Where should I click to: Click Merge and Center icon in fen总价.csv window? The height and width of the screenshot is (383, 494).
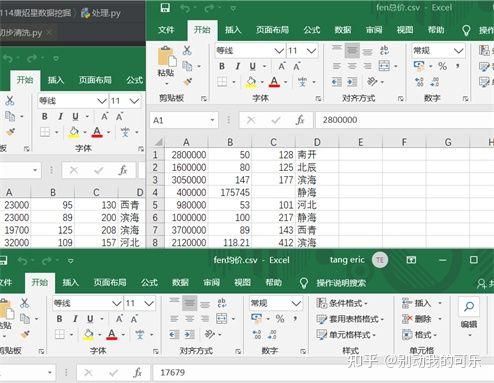pyautogui.click(x=384, y=66)
